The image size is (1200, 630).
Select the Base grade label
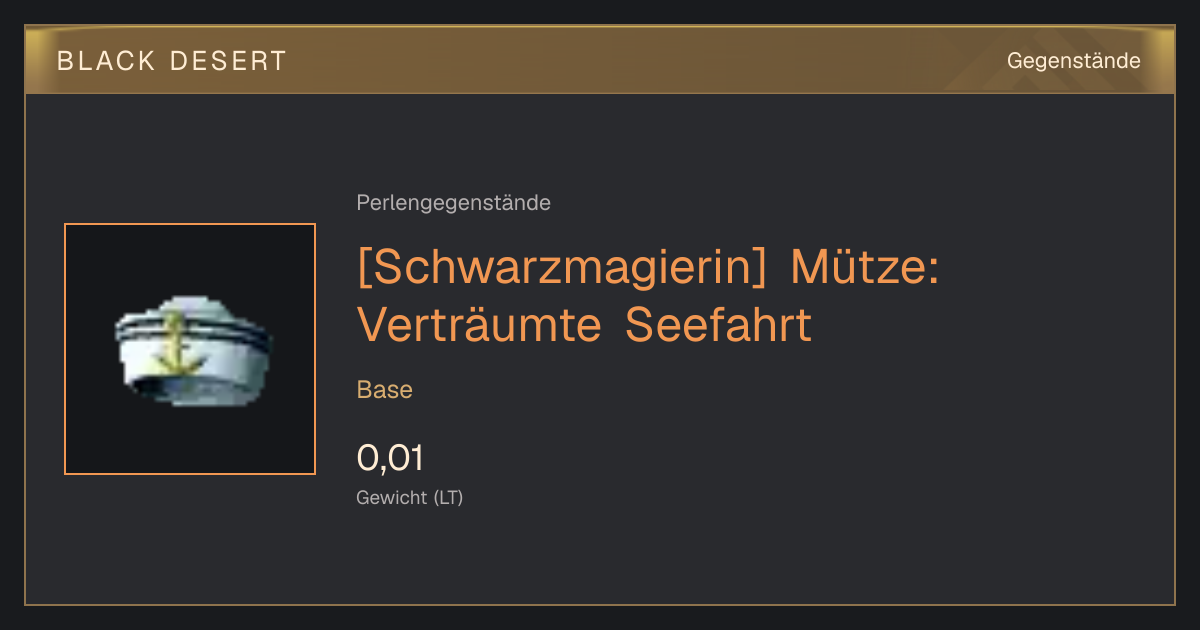[x=385, y=390]
